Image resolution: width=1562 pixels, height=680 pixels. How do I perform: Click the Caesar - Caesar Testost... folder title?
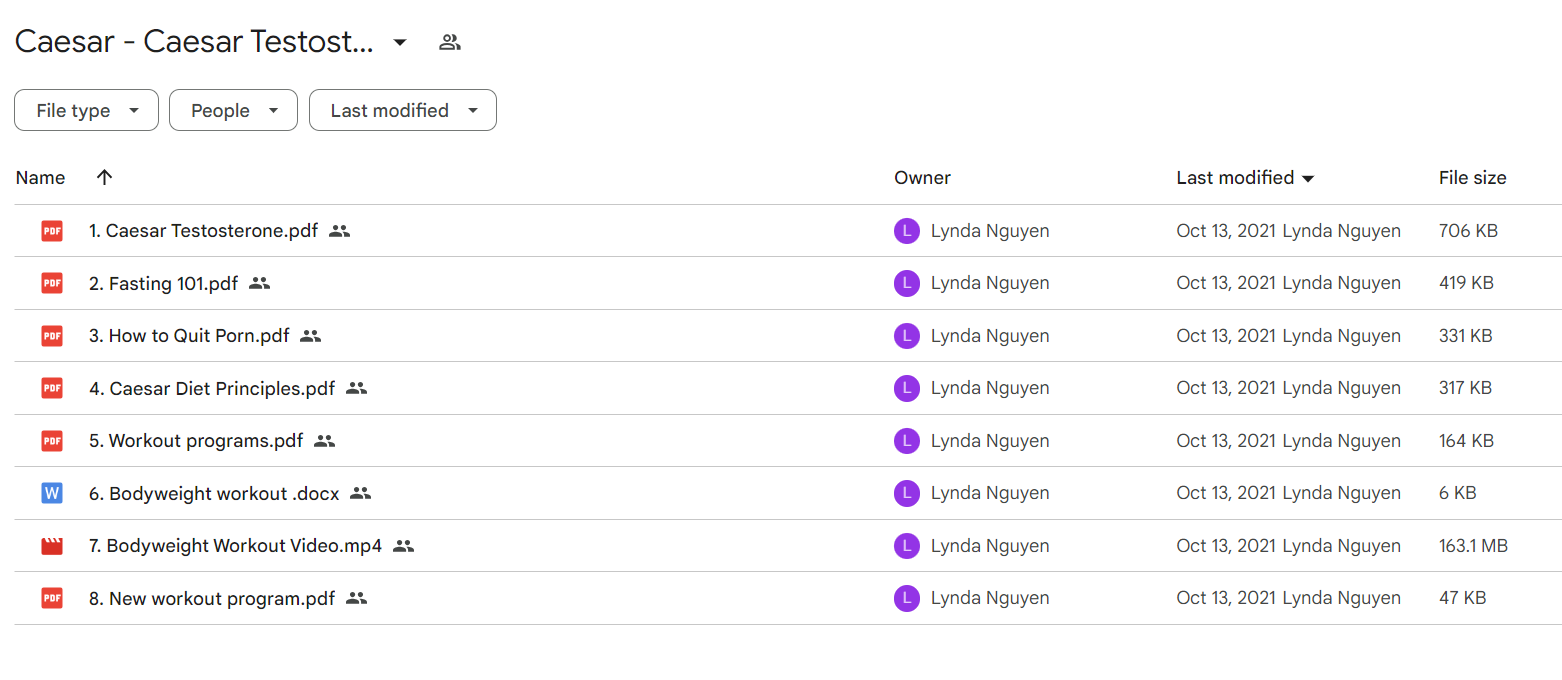(x=194, y=42)
